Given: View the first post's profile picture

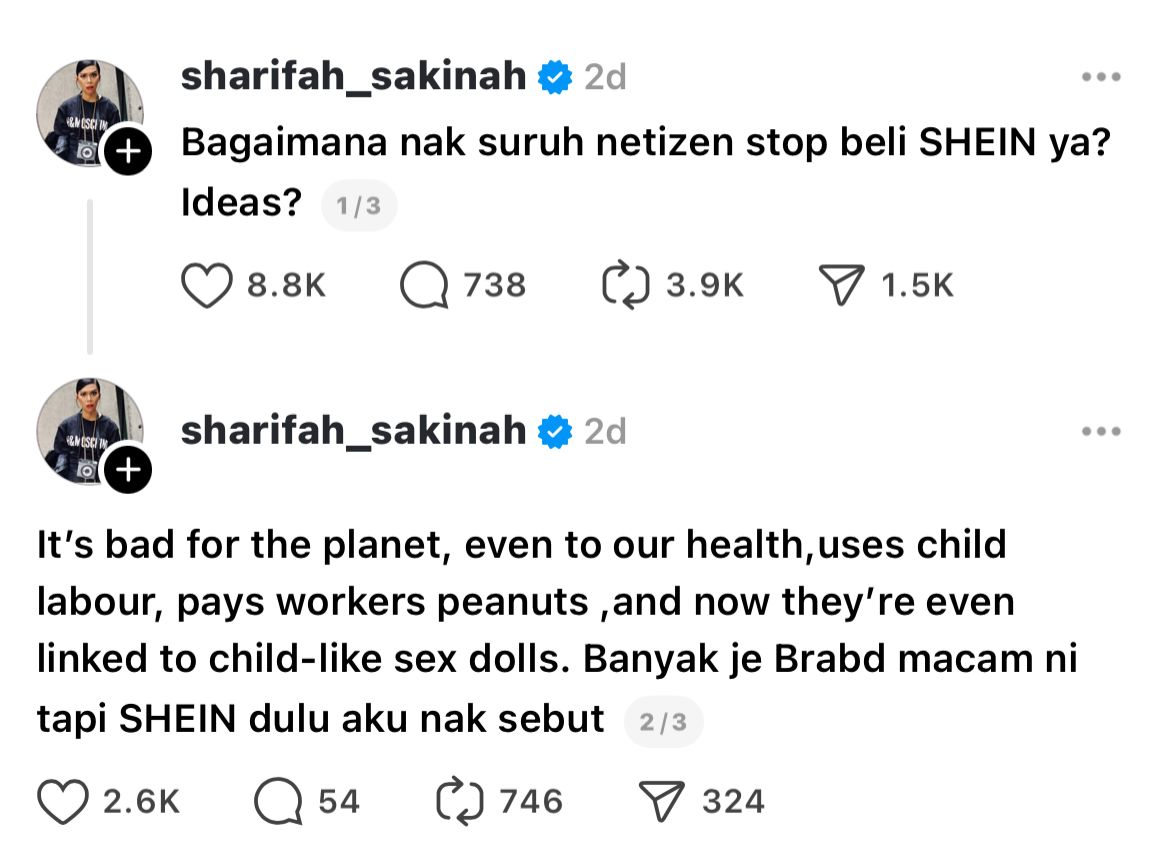Looking at the screenshot, I should point(88,110).
